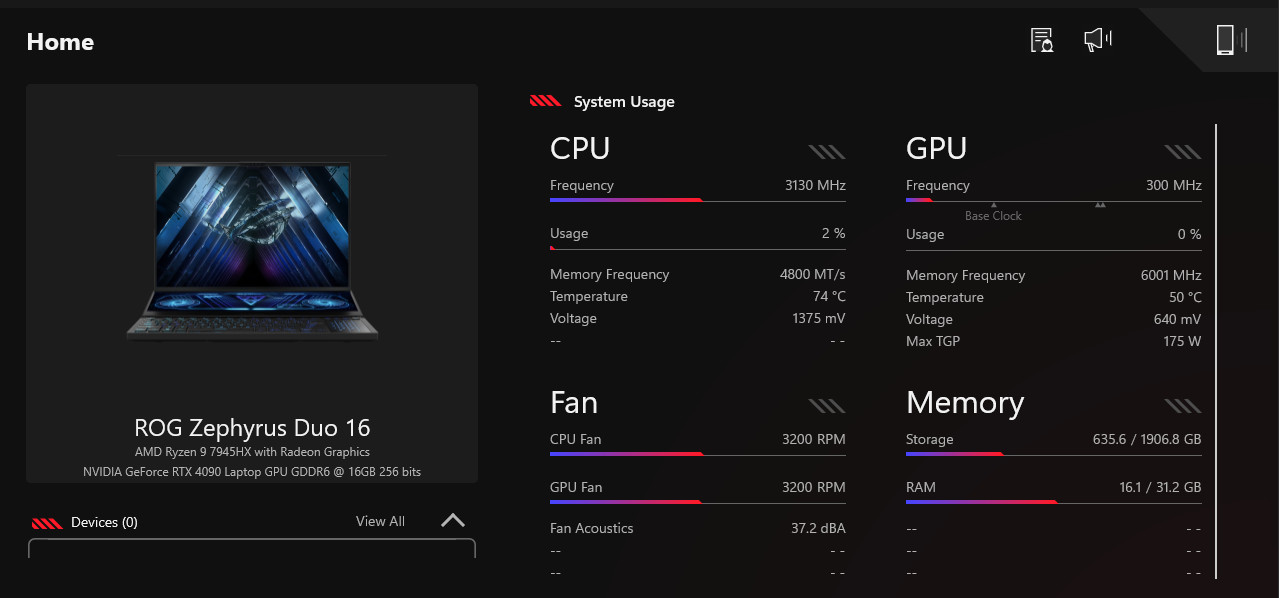The image size is (1279, 598).
Task: Click the GPU Usage 0 % value
Action: coord(1189,234)
